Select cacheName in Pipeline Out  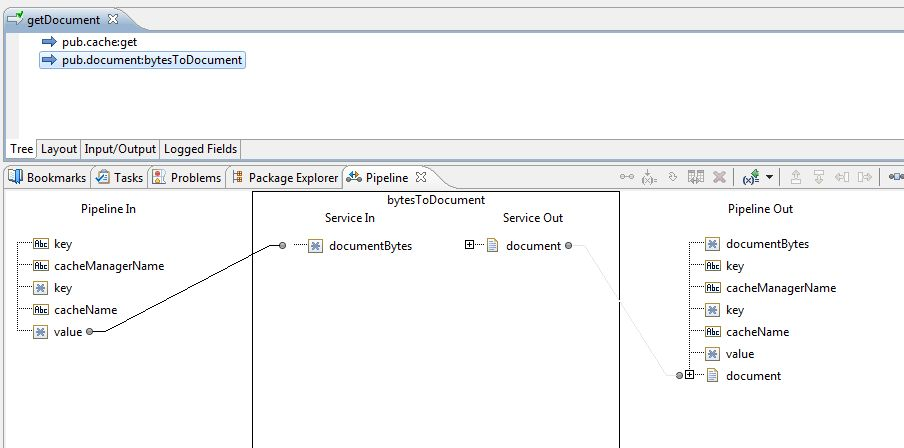758,332
